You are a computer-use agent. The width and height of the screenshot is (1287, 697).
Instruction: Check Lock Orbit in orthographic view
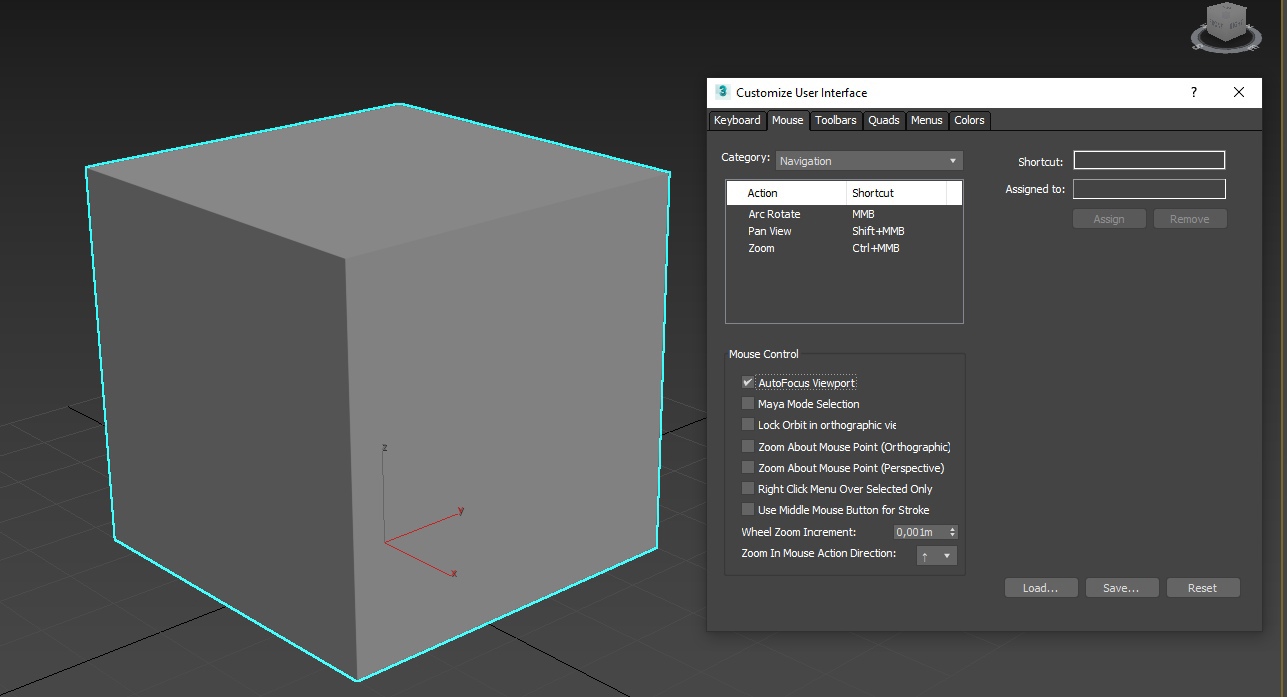[x=748, y=424]
